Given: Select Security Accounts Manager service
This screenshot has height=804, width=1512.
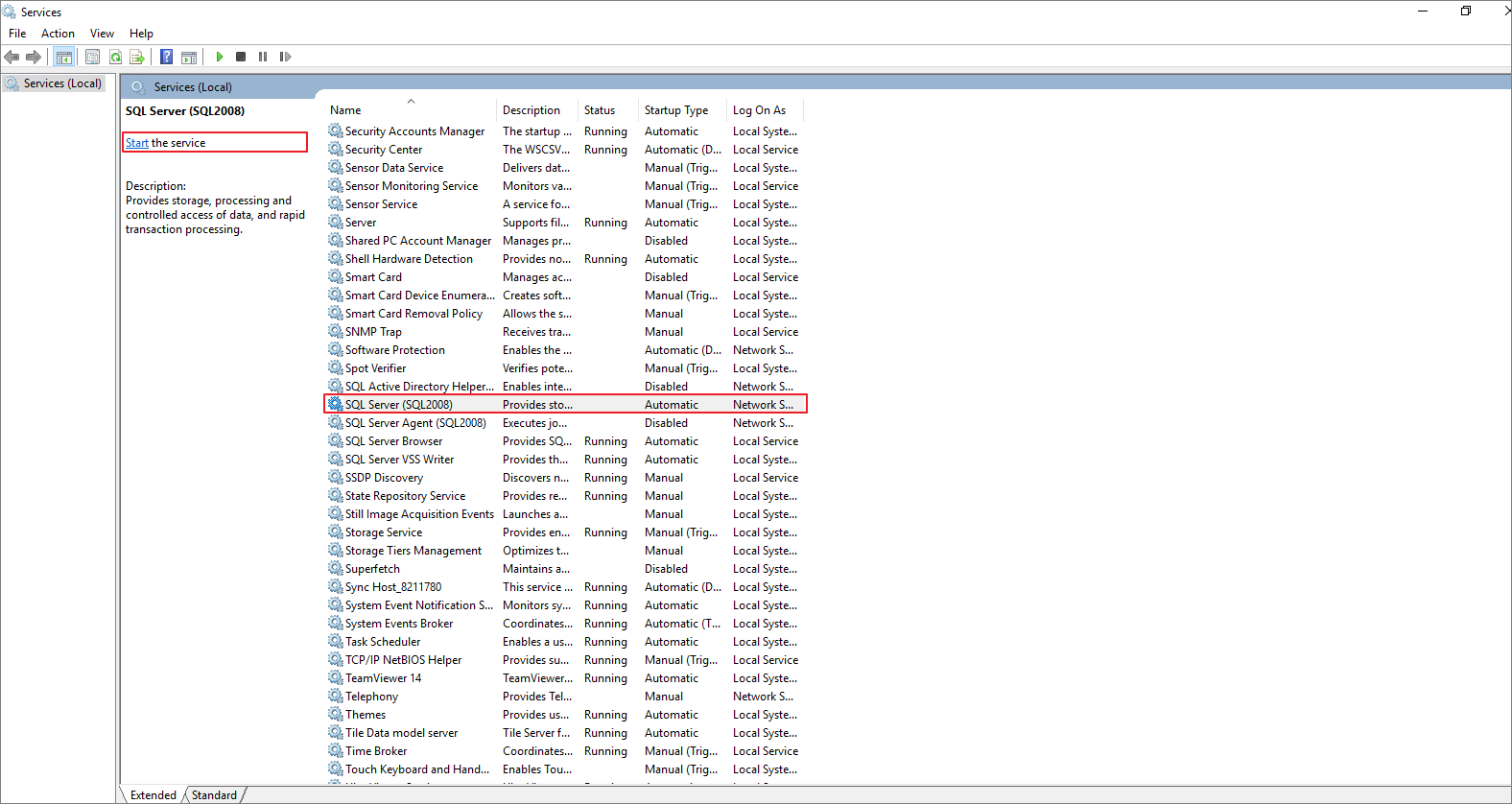Looking at the screenshot, I should pos(414,131).
